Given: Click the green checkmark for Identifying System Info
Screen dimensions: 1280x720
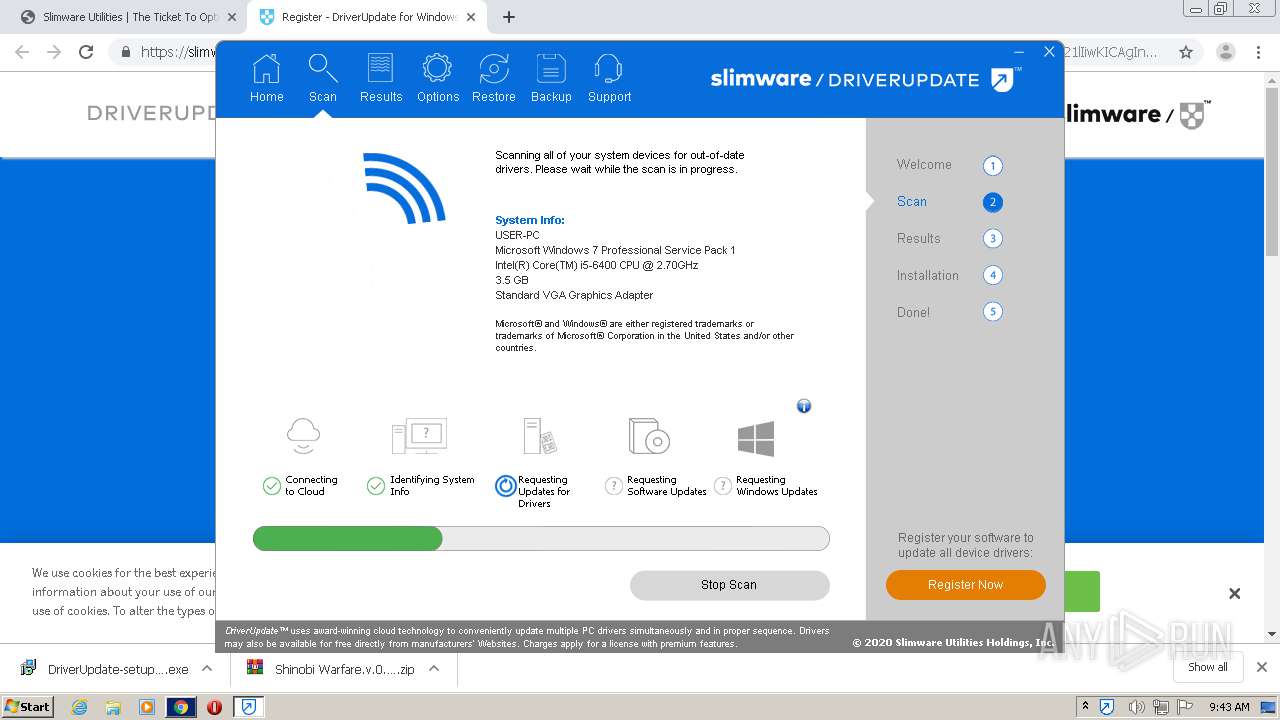Looking at the screenshot, I should pyautogui.click(x=376, y=486).
